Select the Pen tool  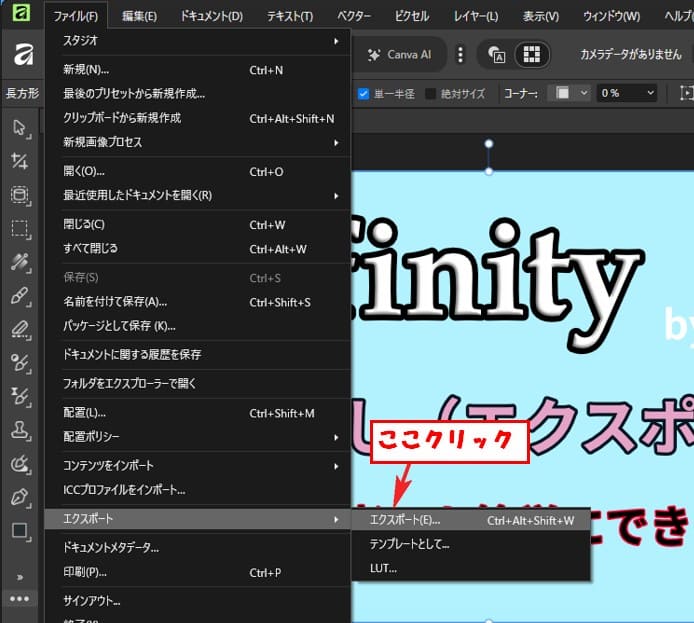click(19, 497)
